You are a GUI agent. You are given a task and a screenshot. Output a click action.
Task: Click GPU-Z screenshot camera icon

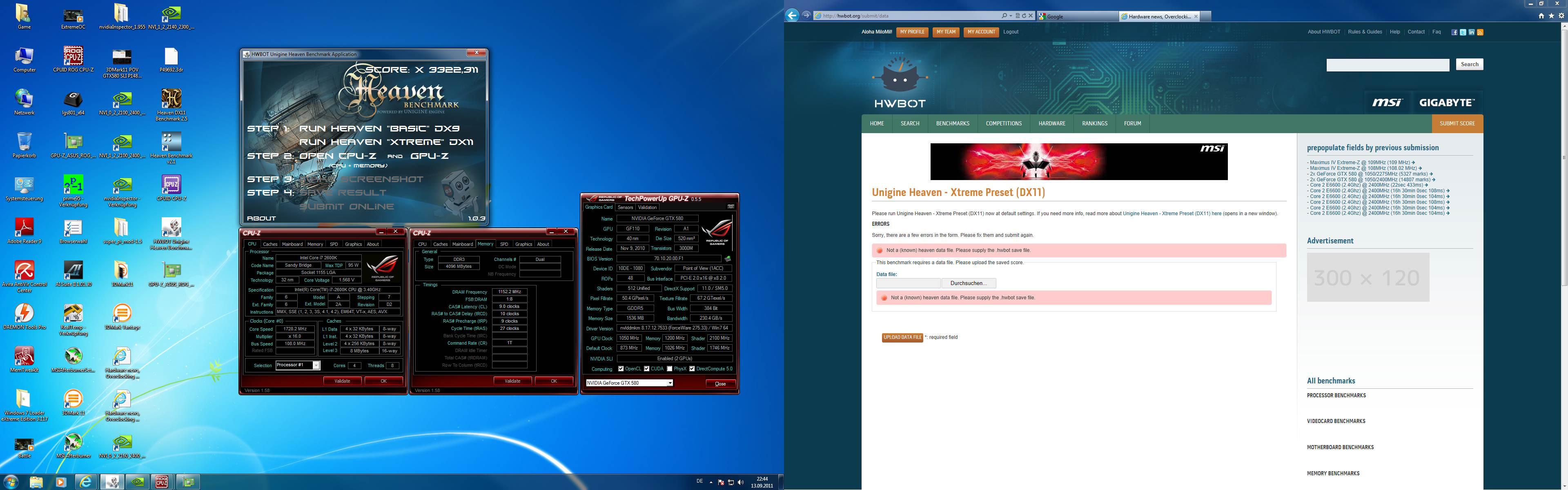point(731,206)
